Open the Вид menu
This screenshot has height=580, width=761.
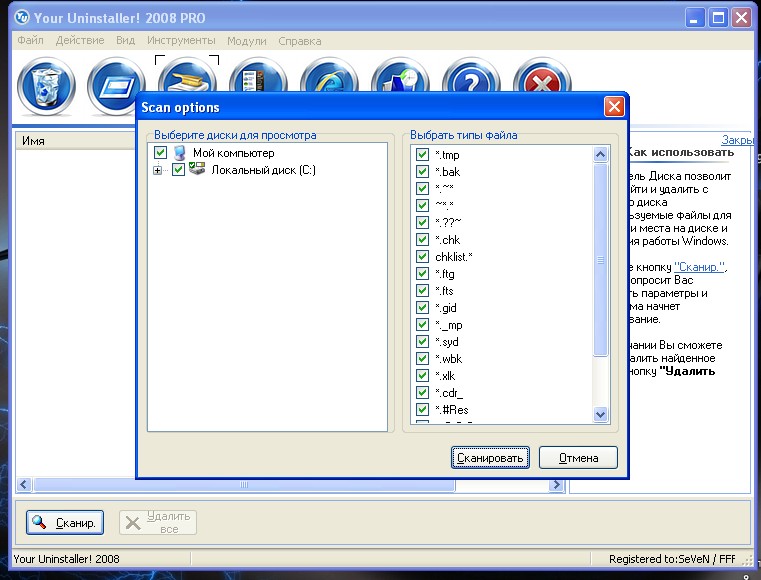(125, 40)
